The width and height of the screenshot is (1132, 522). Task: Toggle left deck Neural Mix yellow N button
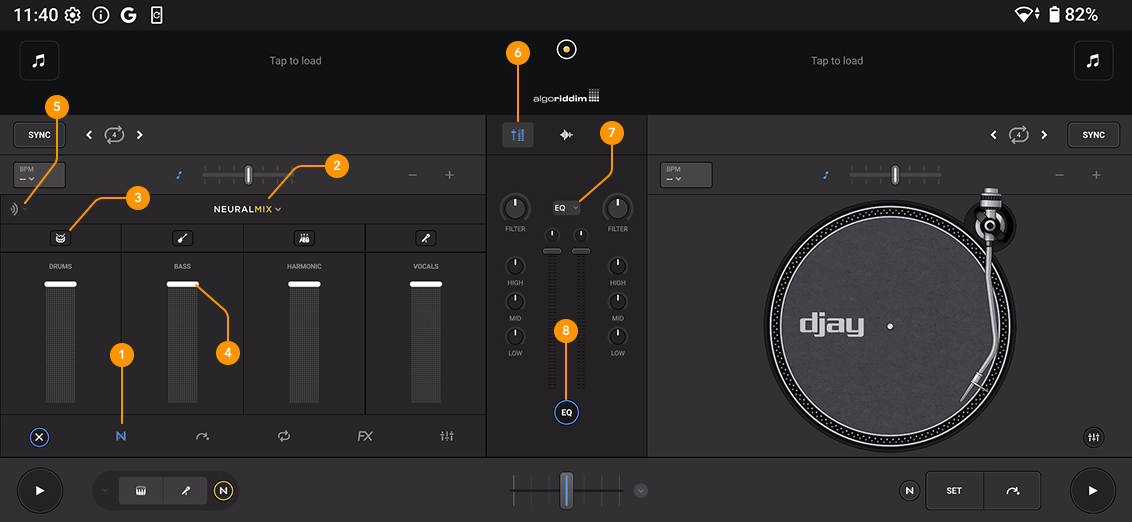pos(224,491)
